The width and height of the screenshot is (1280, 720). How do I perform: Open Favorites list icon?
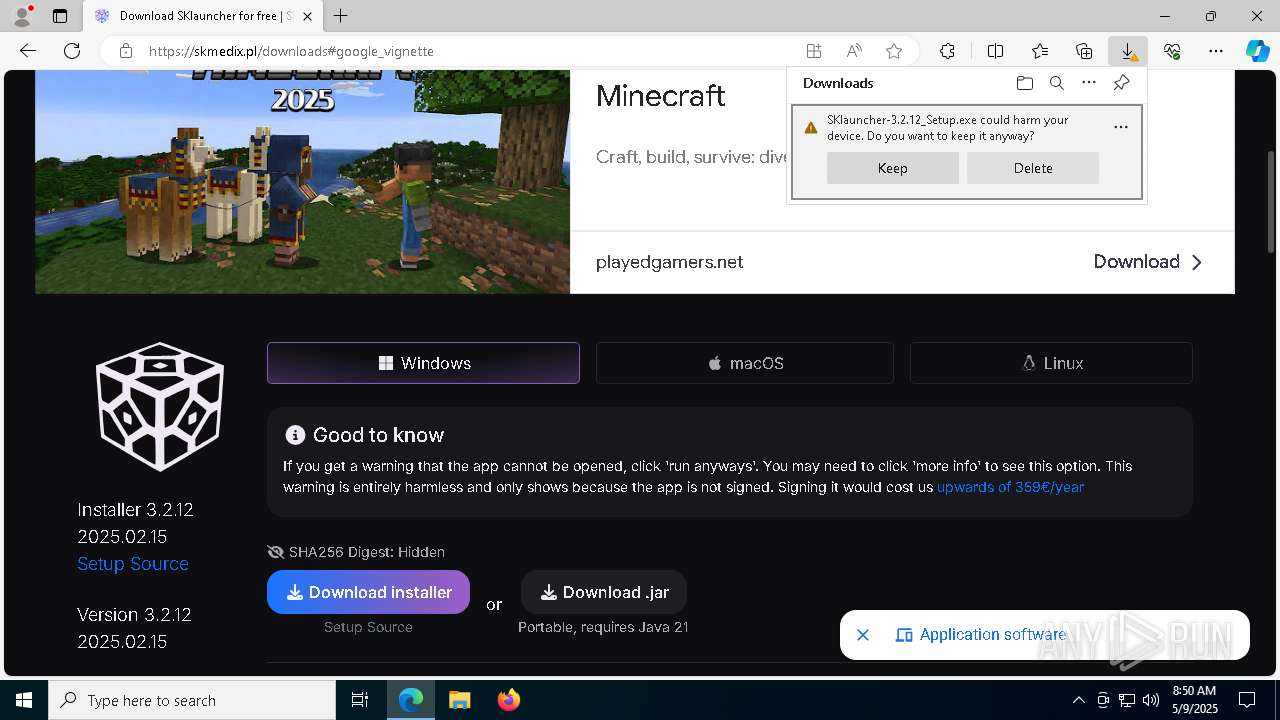tap(1040, 51)
